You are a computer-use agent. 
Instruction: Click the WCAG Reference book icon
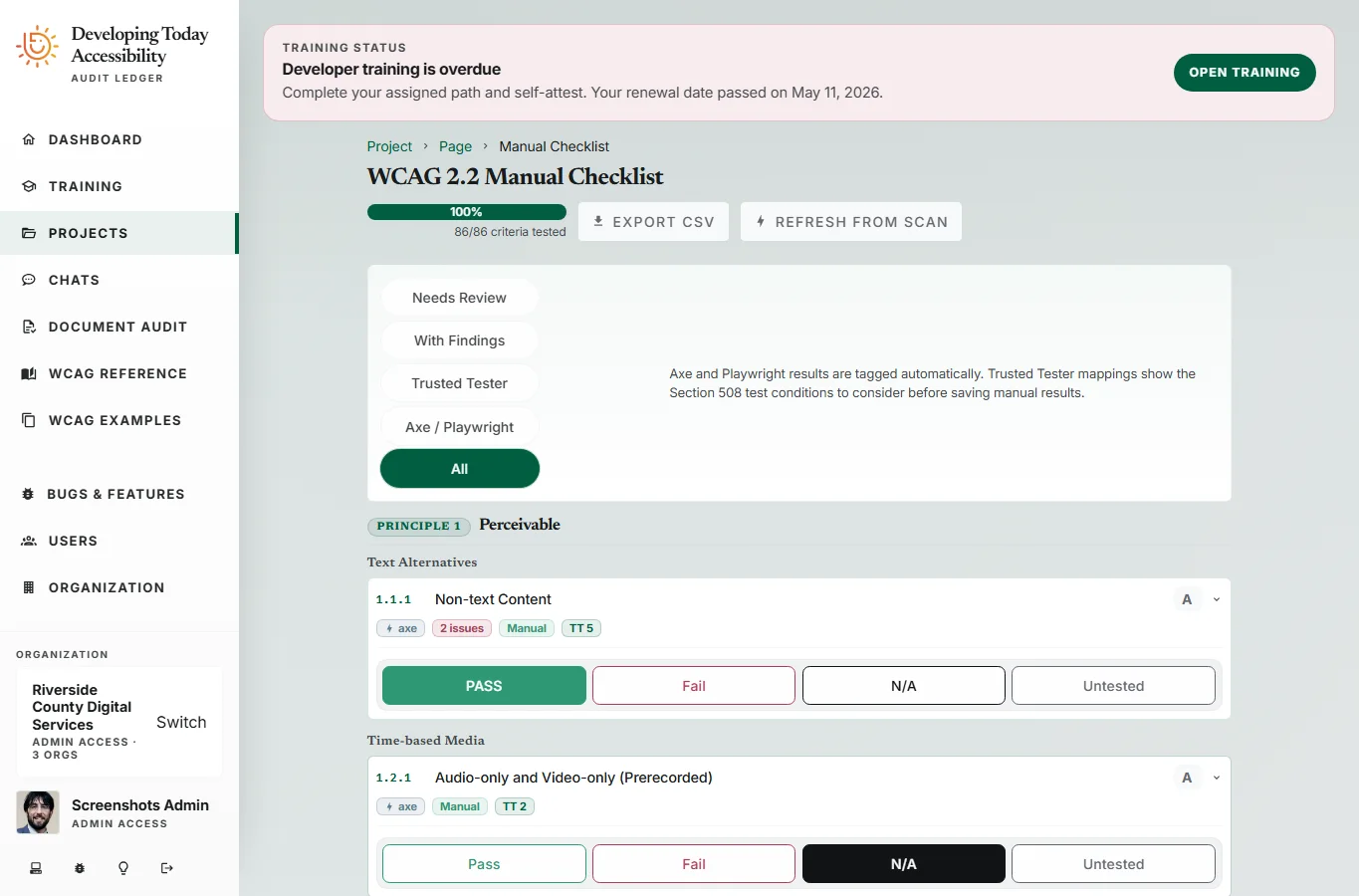click(29, 373)
